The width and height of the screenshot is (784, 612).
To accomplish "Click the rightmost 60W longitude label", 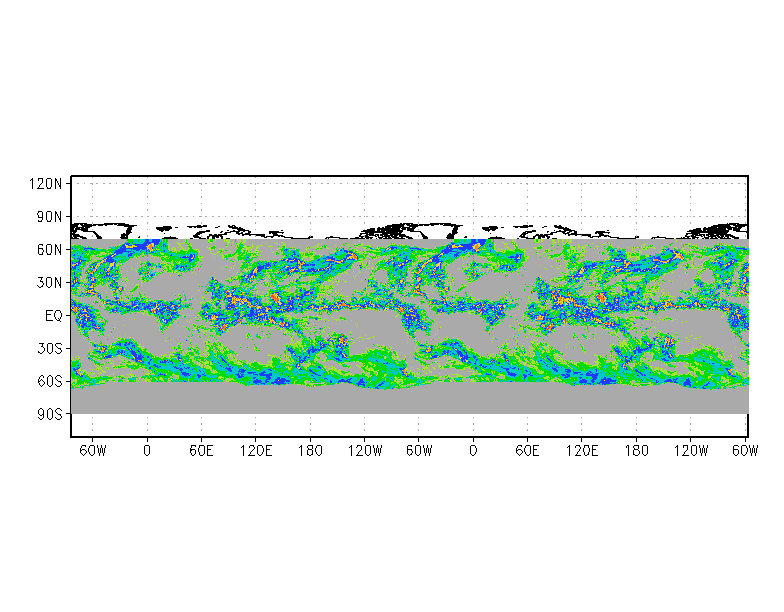I will point(745,450).
